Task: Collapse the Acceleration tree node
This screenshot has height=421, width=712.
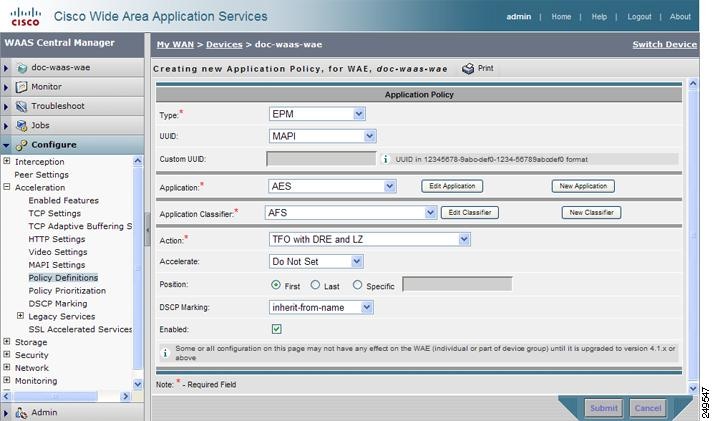Action: coord(7,187)
